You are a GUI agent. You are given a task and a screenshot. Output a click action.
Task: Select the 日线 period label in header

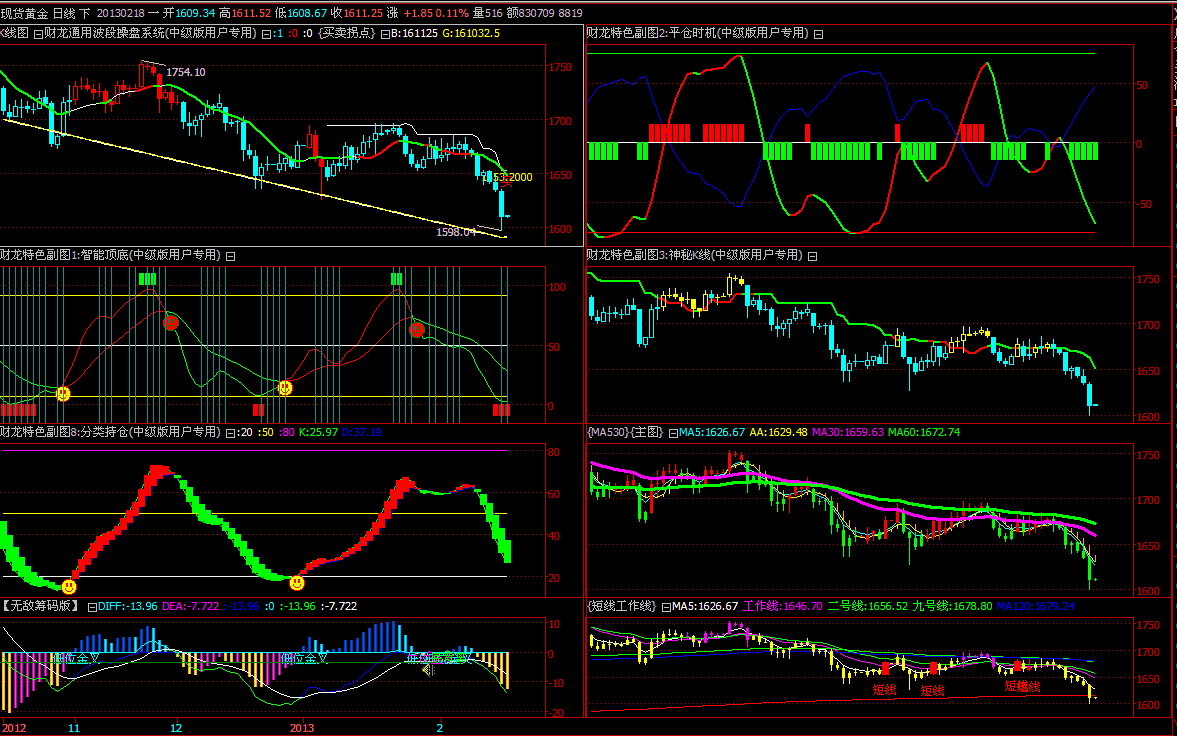pos(63,13)
